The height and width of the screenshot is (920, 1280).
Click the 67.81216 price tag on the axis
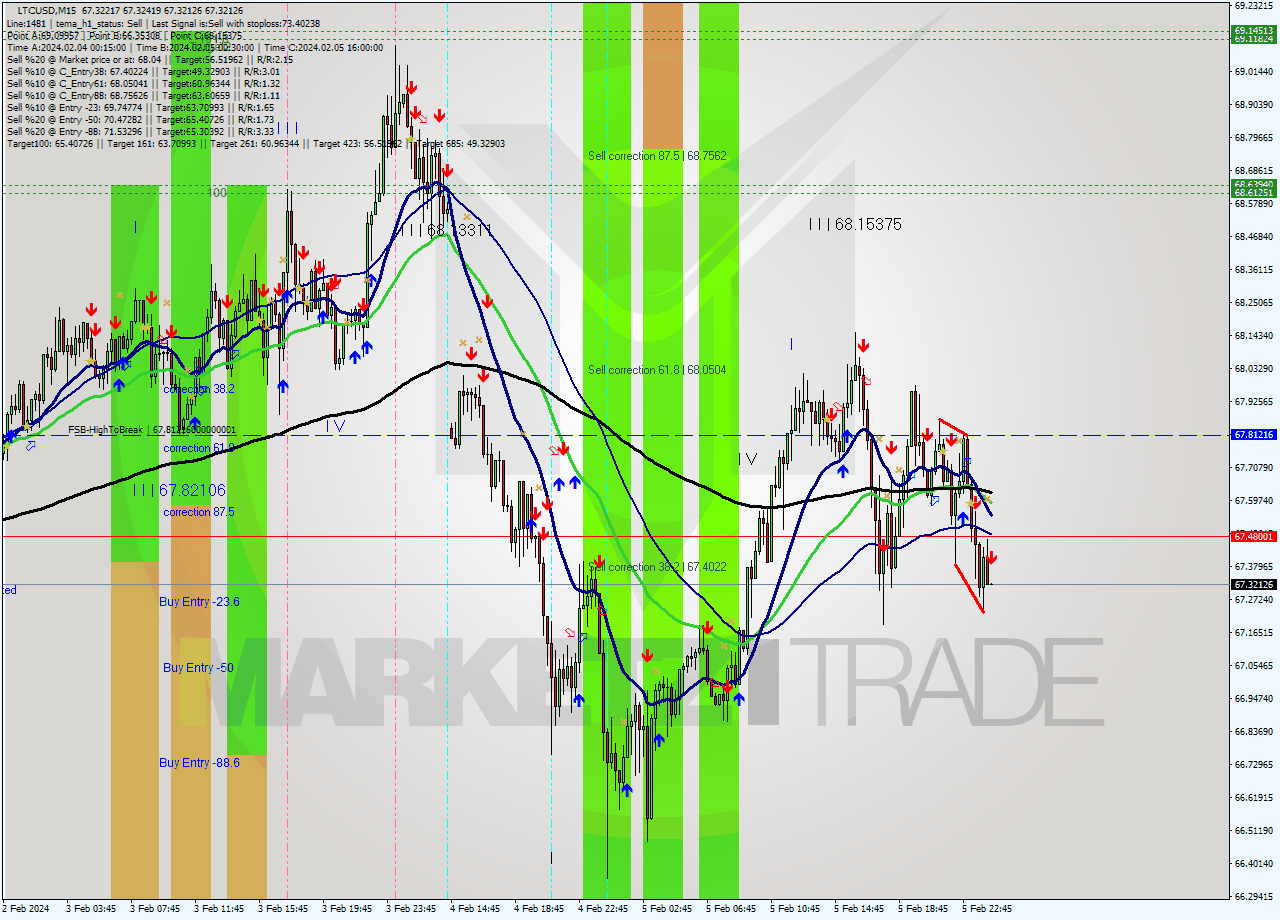tap(1254, 435)
